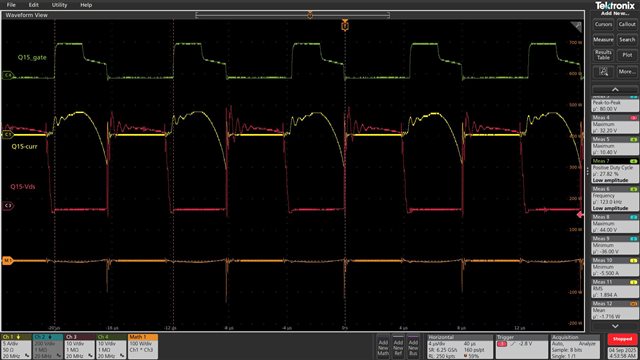Viewport: 640px width, 360px height.
Task: Click the Add New Bus button
Action: pyautogui.click(x=413, y=347)
